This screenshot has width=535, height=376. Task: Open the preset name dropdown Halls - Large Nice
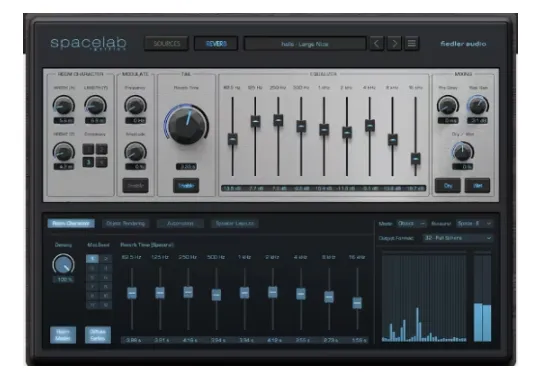click(305, 44)
